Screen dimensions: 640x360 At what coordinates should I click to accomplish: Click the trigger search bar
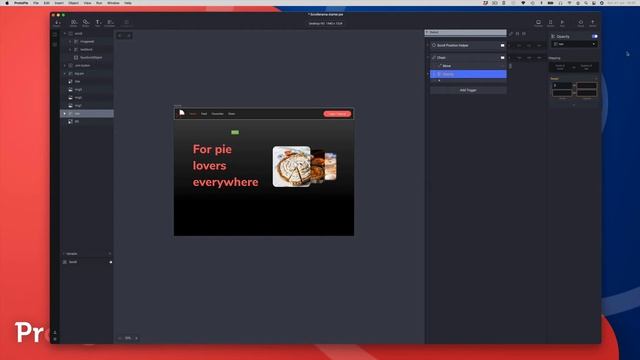click(465, 32)
